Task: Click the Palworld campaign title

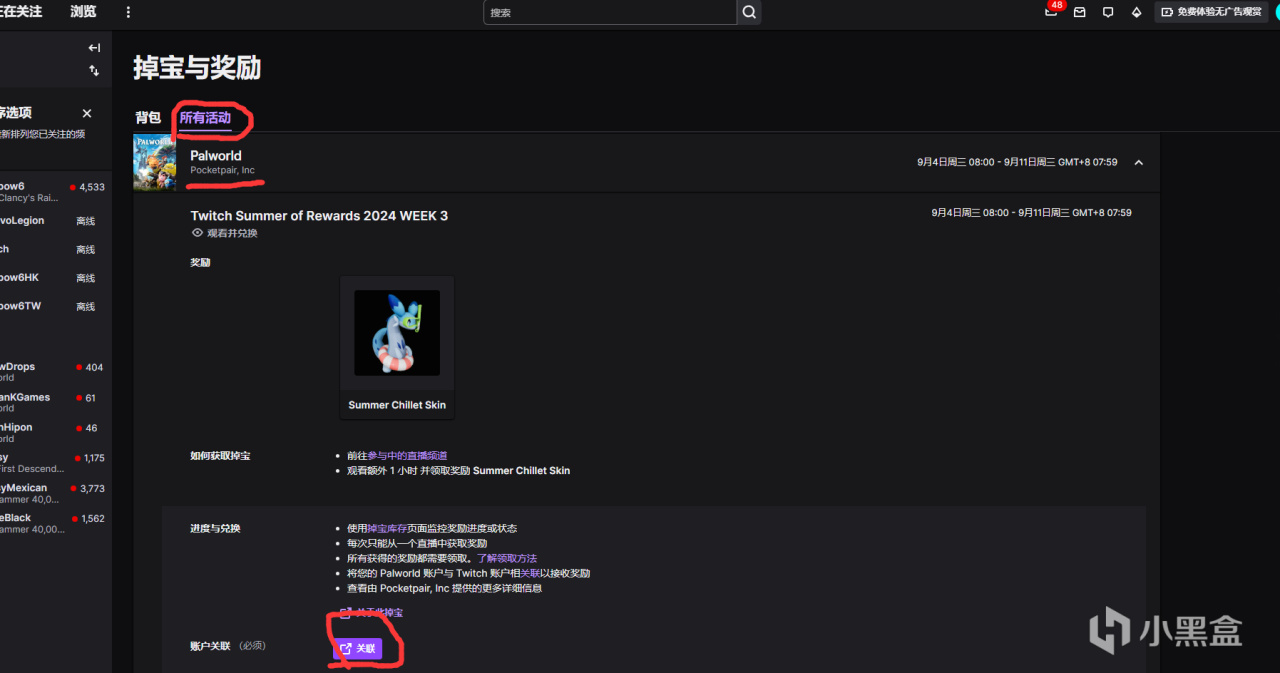Action: click(x=216, y=156)
